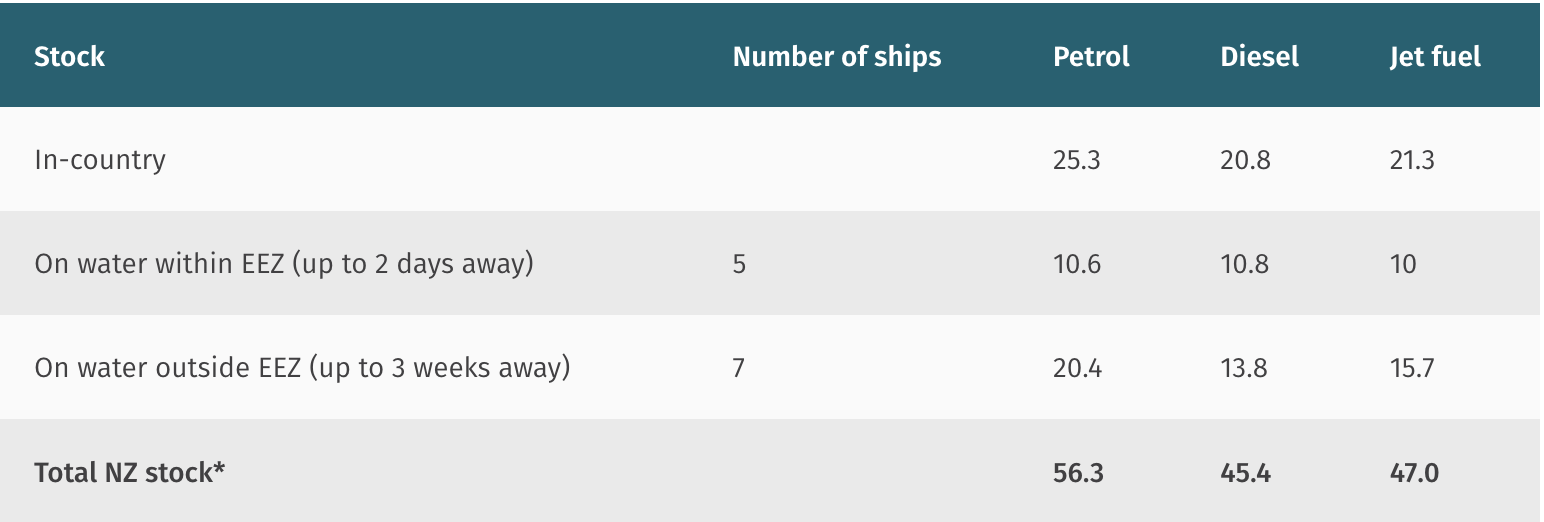Screen dimensions: 1544x522
Task: Select the On water outside EEZ row label
Action: [x=302, y=368]
